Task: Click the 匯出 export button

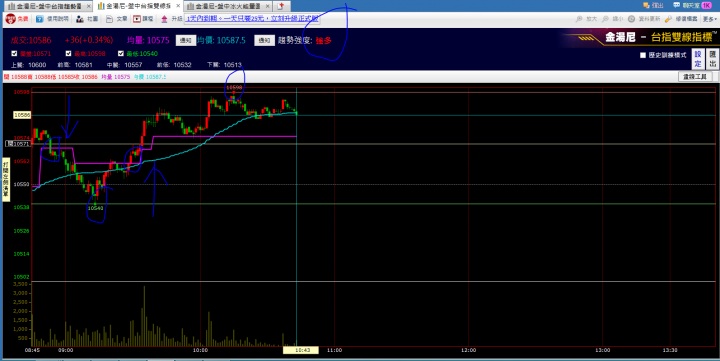Action: (712, 59)
